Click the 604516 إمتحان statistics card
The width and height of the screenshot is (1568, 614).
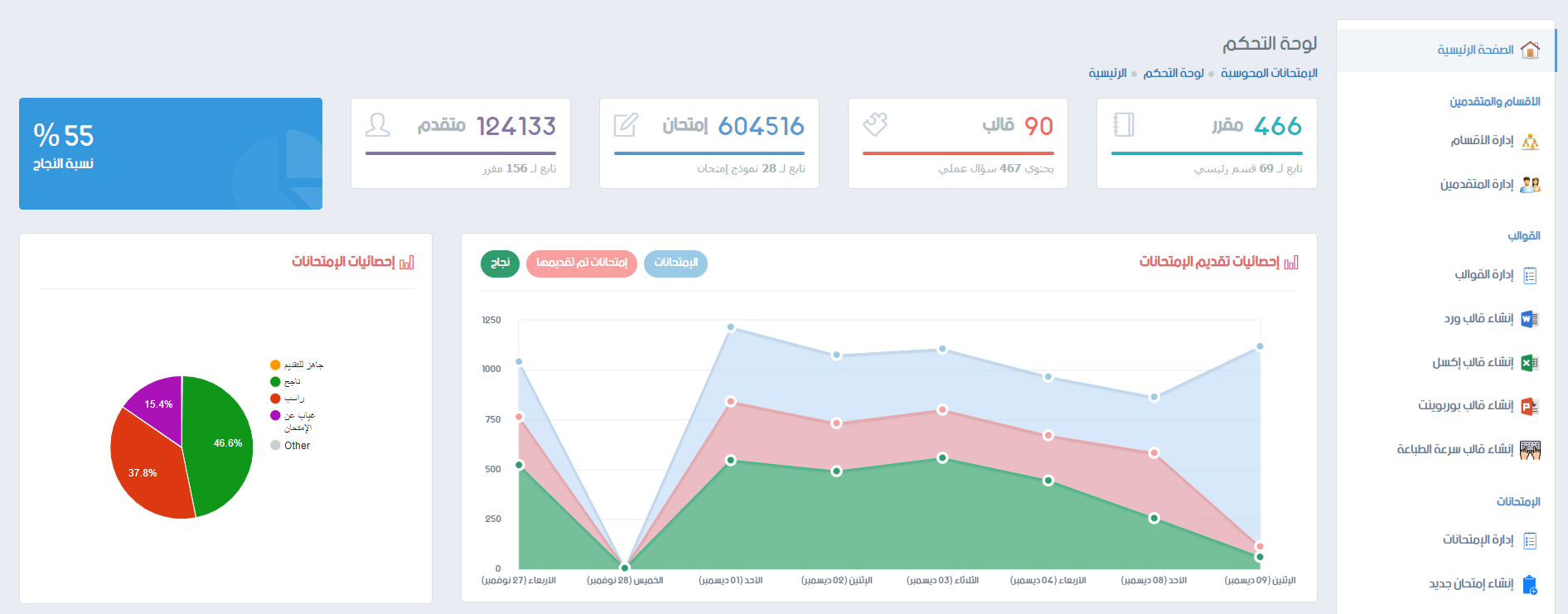tap(709, 143)
